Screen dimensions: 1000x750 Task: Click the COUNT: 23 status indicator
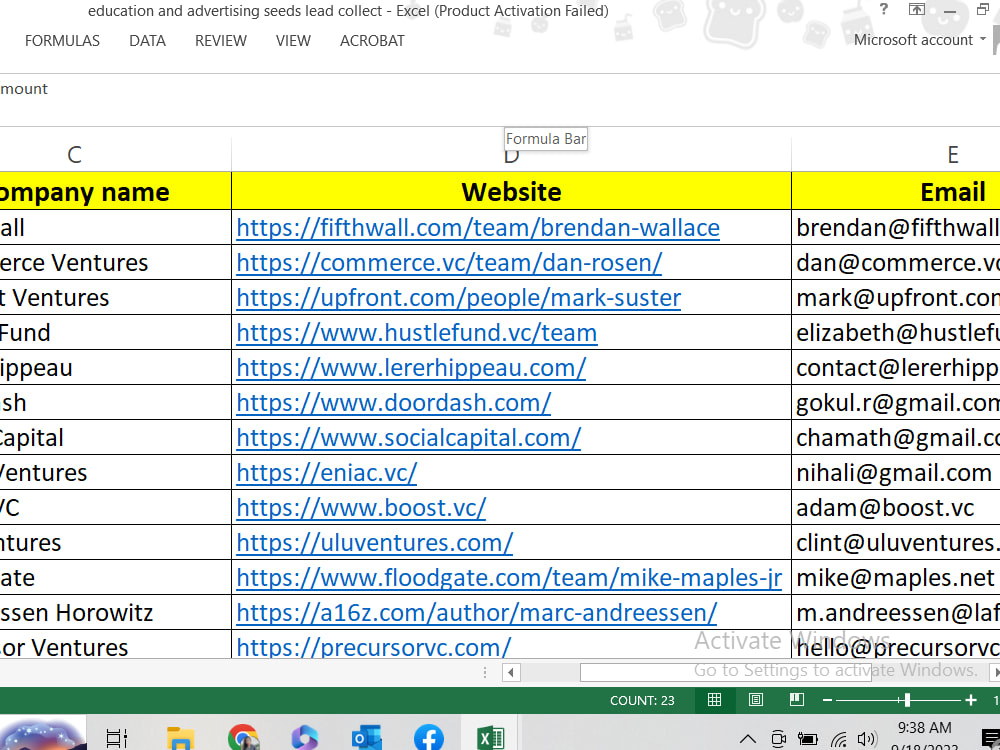click(642, 700)
